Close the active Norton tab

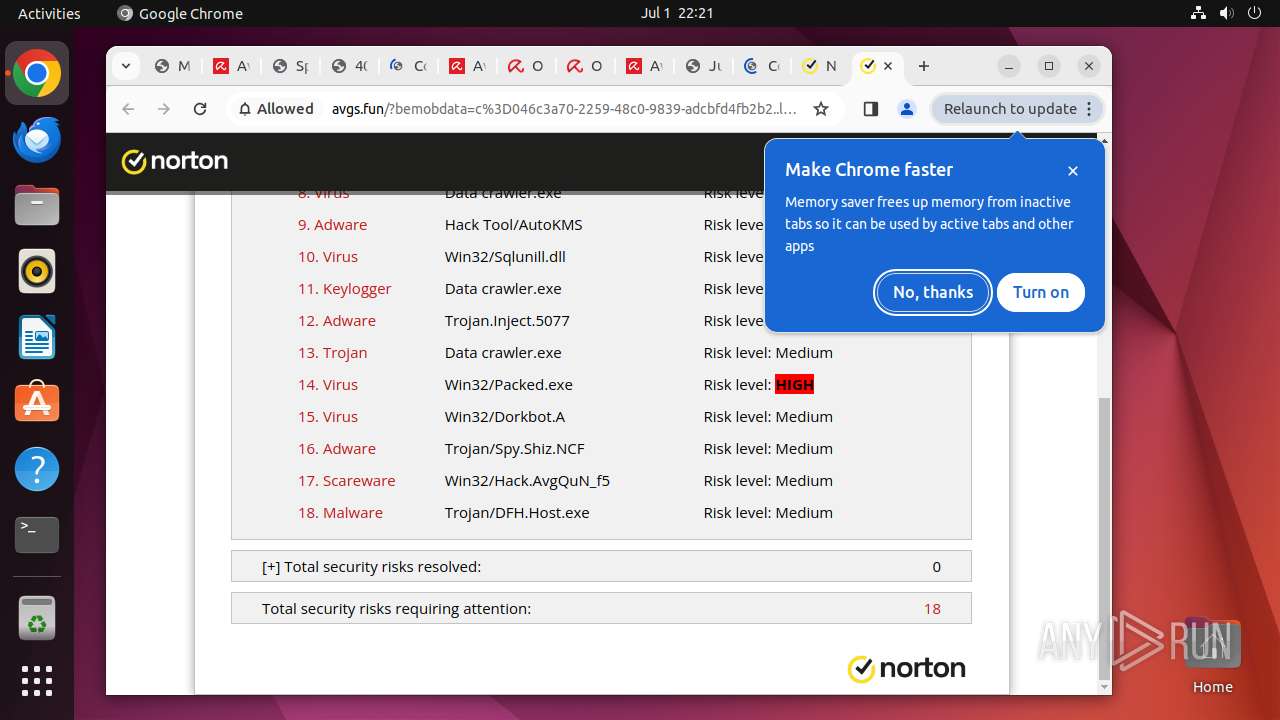click(x=888, y=66)
